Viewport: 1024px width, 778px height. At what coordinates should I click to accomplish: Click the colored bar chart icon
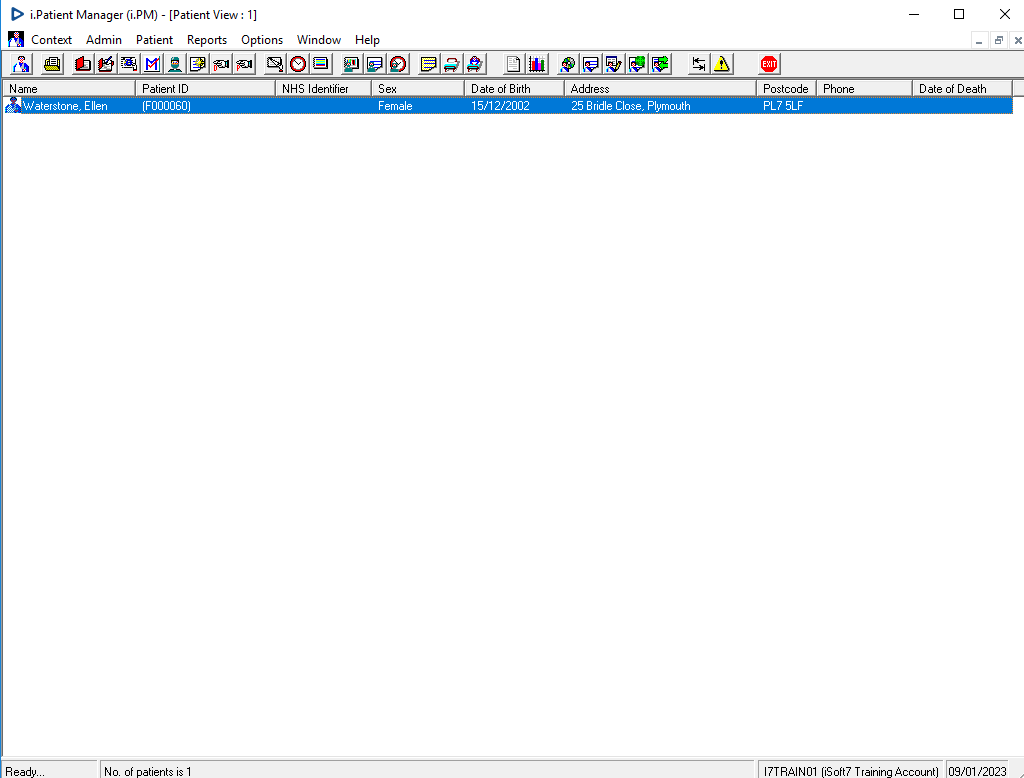pos(537,64)
